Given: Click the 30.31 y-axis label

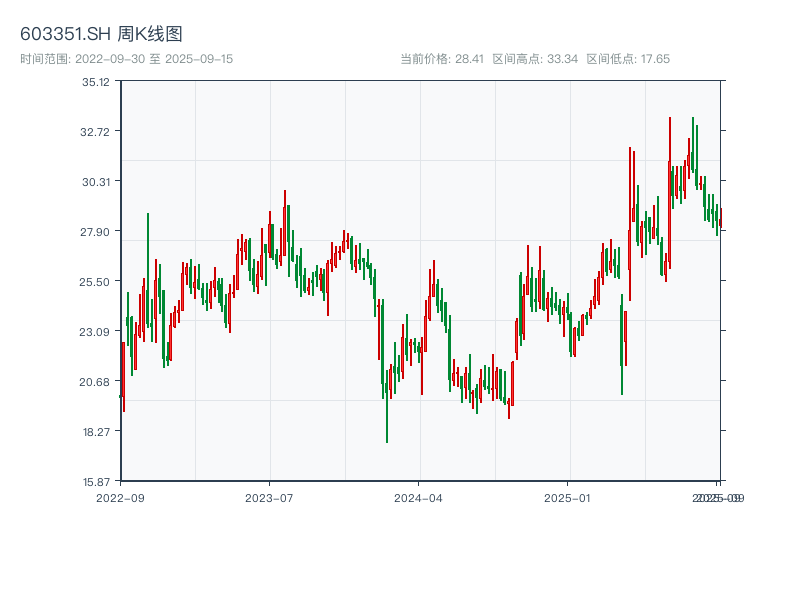Looking at the screenshot, I should [x=96, y=182].
